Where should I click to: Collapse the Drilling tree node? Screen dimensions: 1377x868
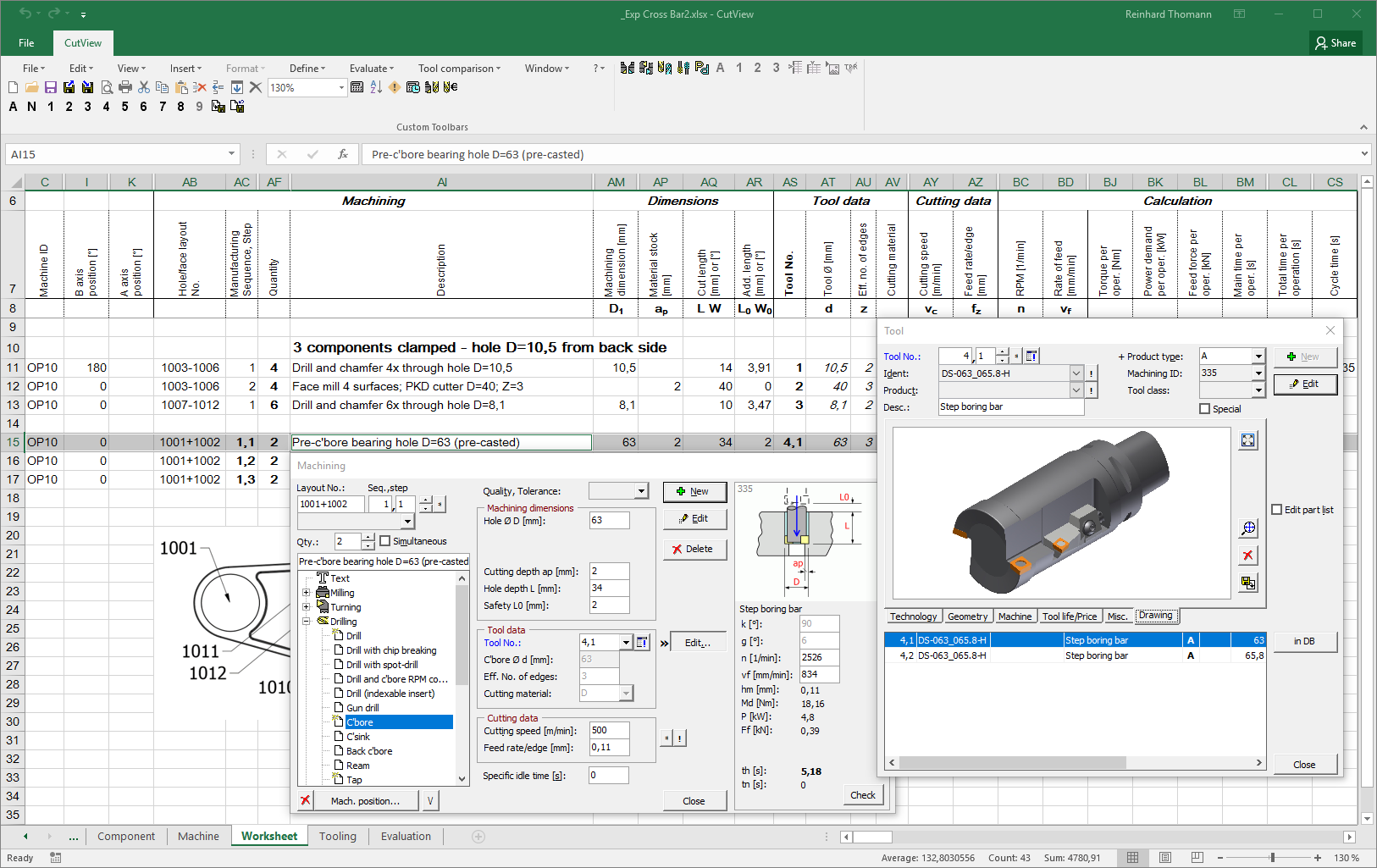[x=307, y=622]
